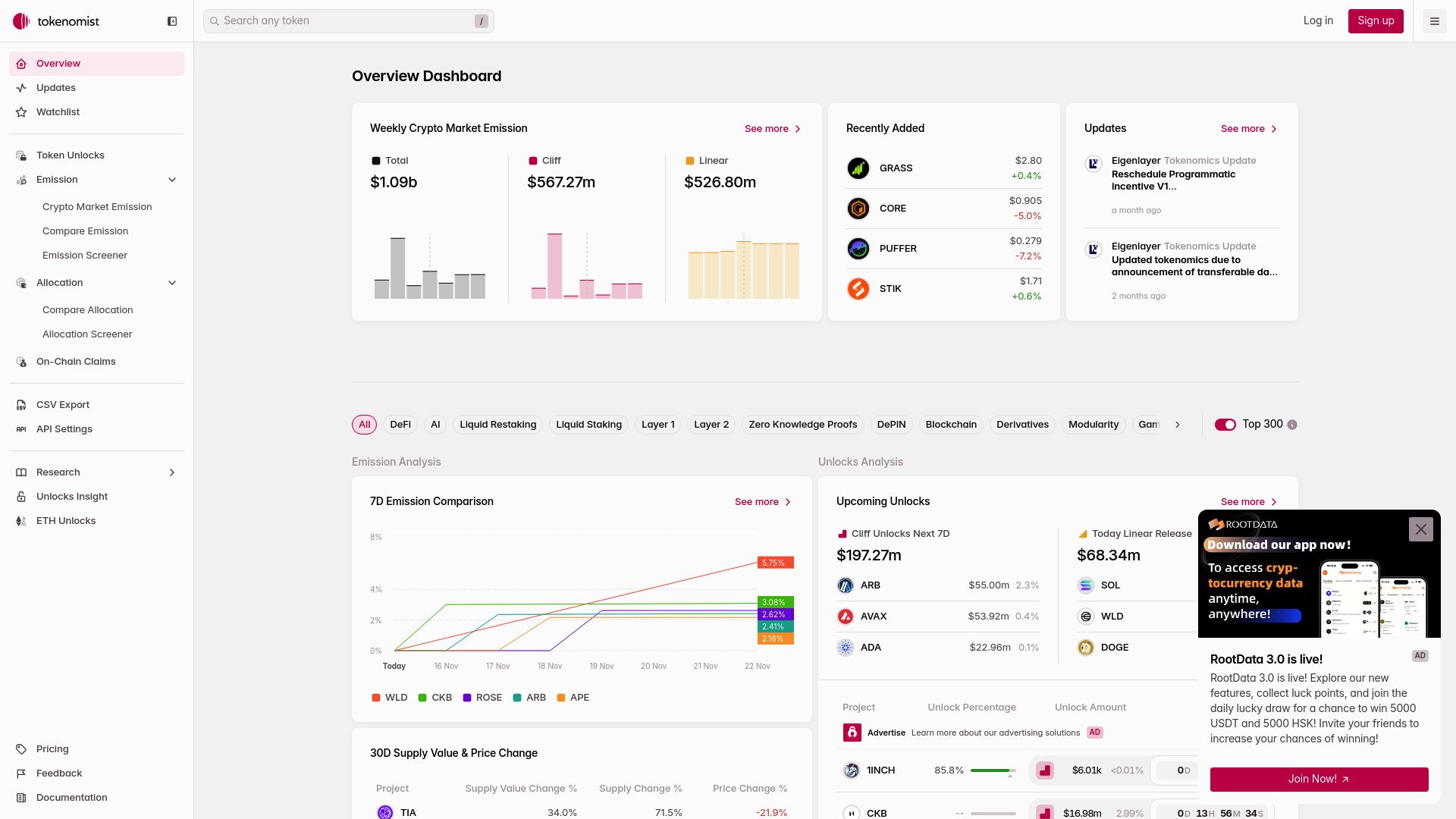
Task: Click See more in Weekly Crypto Market Emission
Action: click(773, 129)
